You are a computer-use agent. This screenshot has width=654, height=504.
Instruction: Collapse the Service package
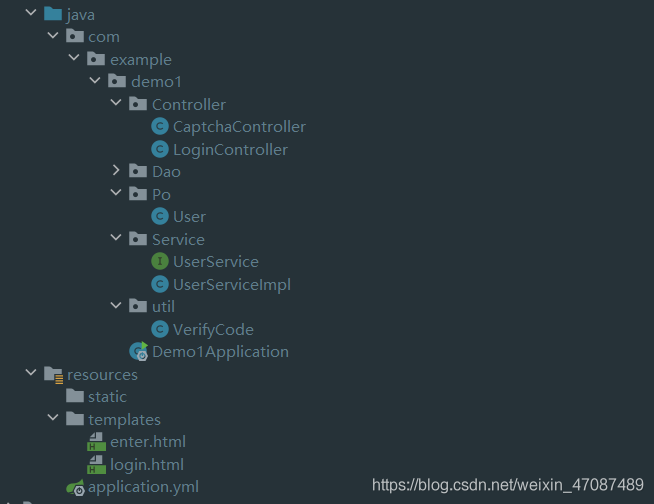click(117, 240)
